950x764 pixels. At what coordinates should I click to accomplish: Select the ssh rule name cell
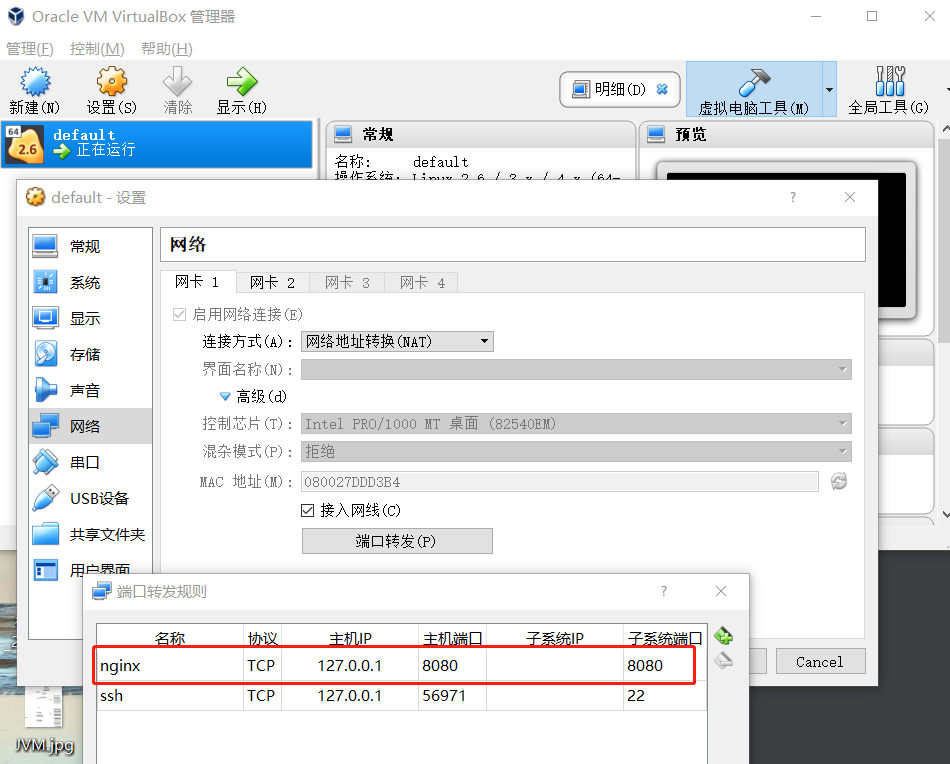click(170, 696)
